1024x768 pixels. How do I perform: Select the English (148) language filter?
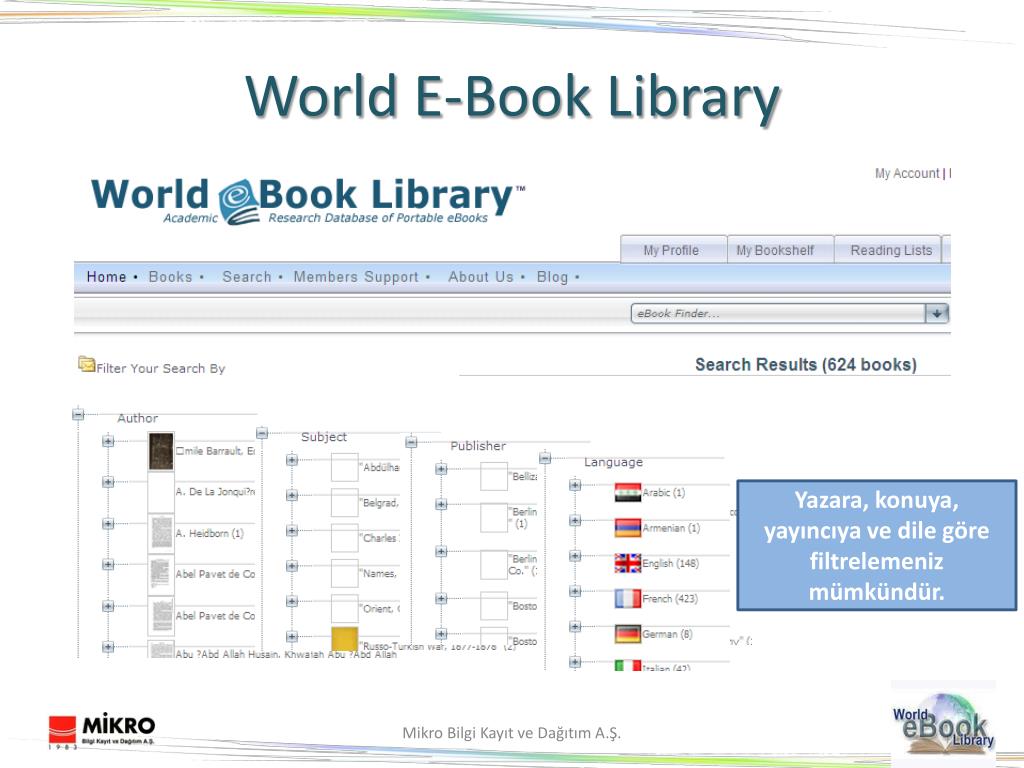tap(670, 563)
